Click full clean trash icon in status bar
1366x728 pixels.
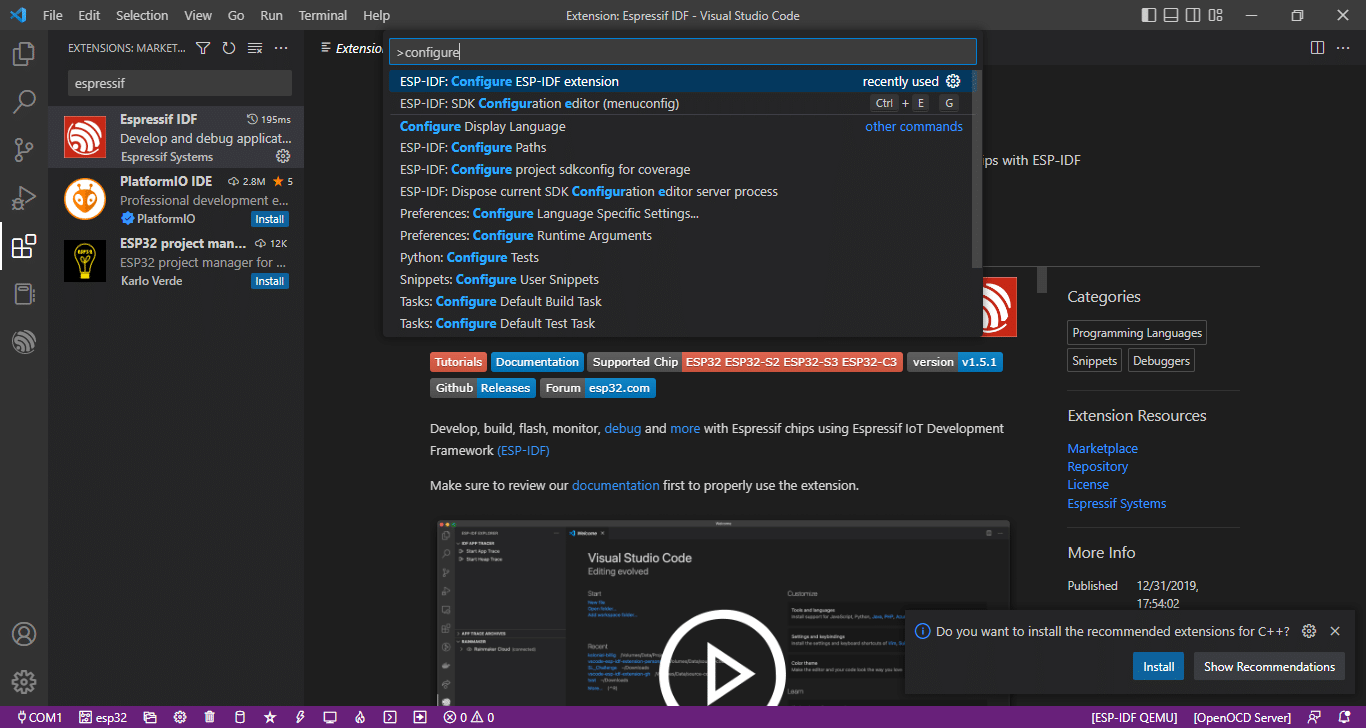click(209, 717)
